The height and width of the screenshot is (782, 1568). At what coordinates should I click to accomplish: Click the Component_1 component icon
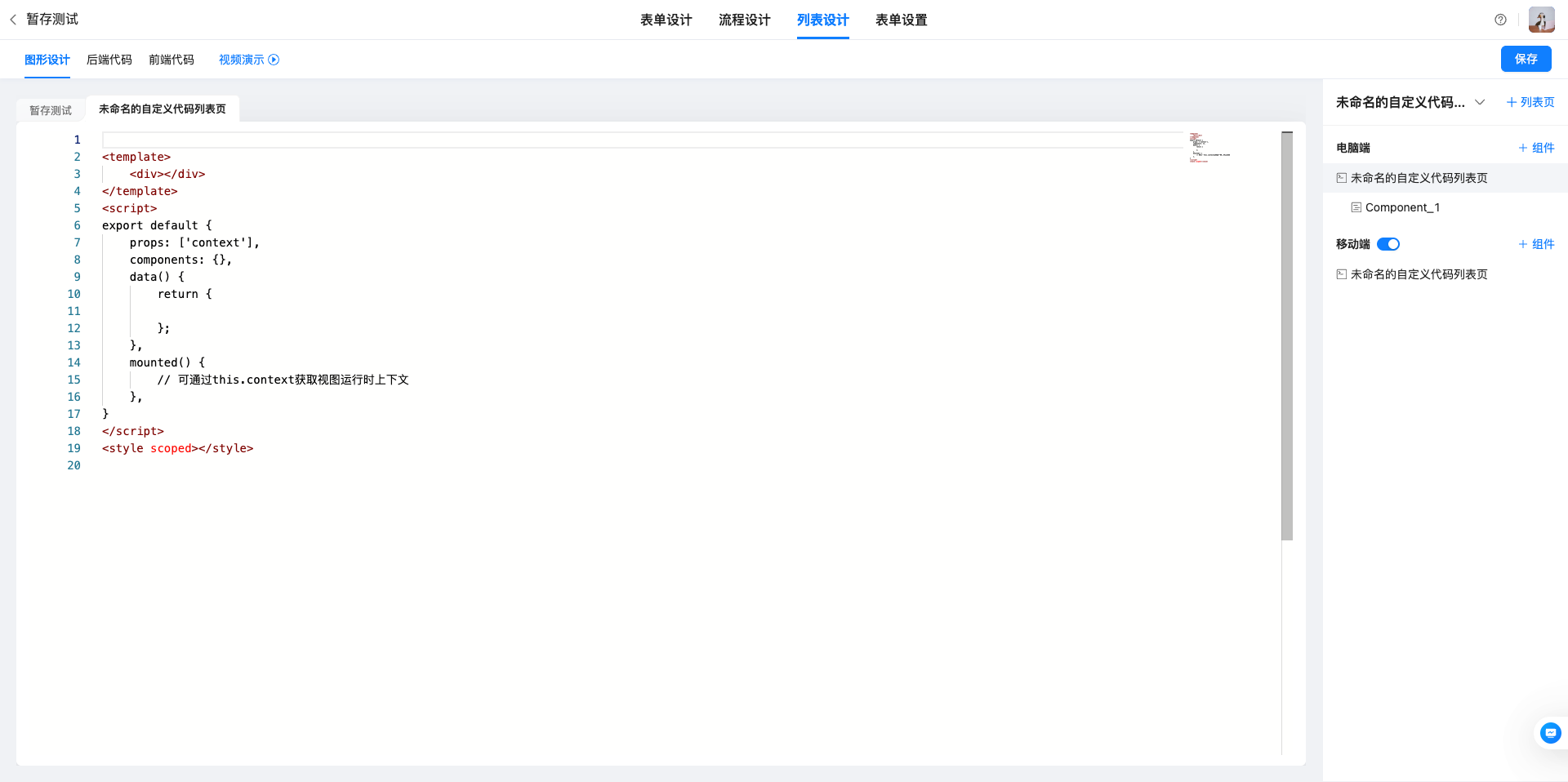point(1356,207)
